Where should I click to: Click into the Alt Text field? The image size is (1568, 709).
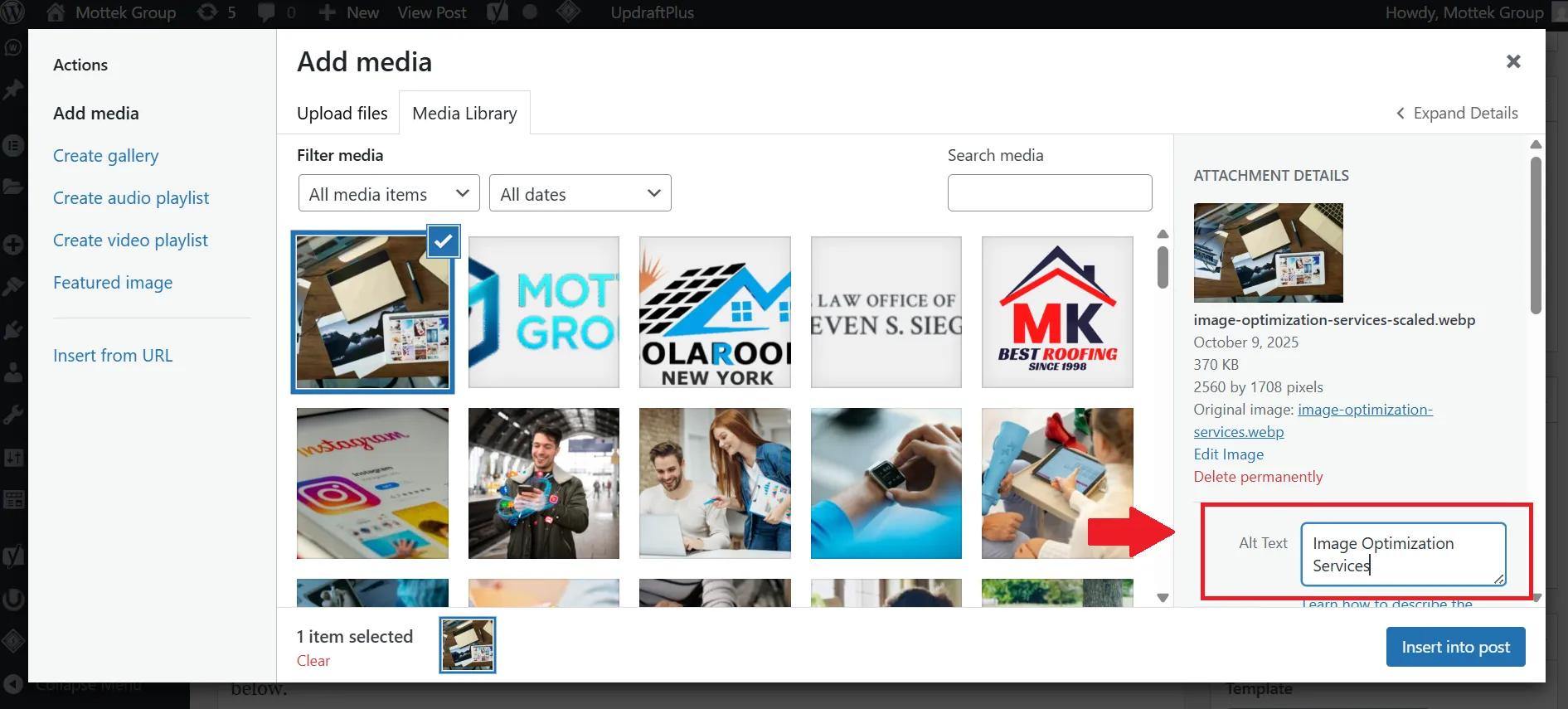coord(1403,554)
